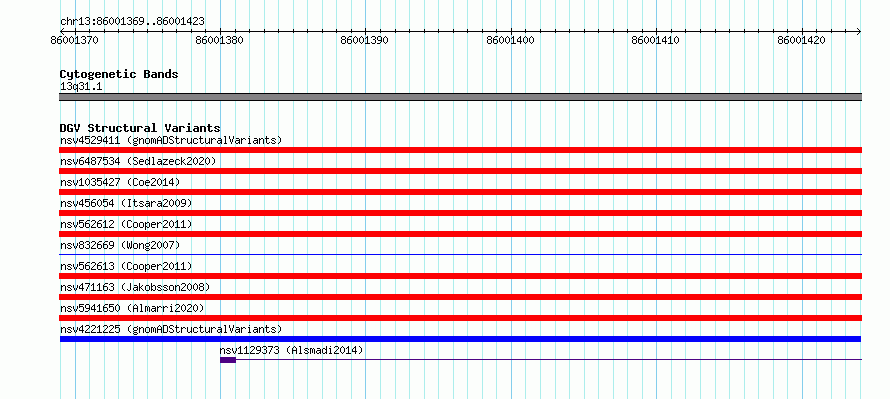Click ruler position 86001420
Image resolution: width=890 pixels, height=399 pixels.
(801, 41)
